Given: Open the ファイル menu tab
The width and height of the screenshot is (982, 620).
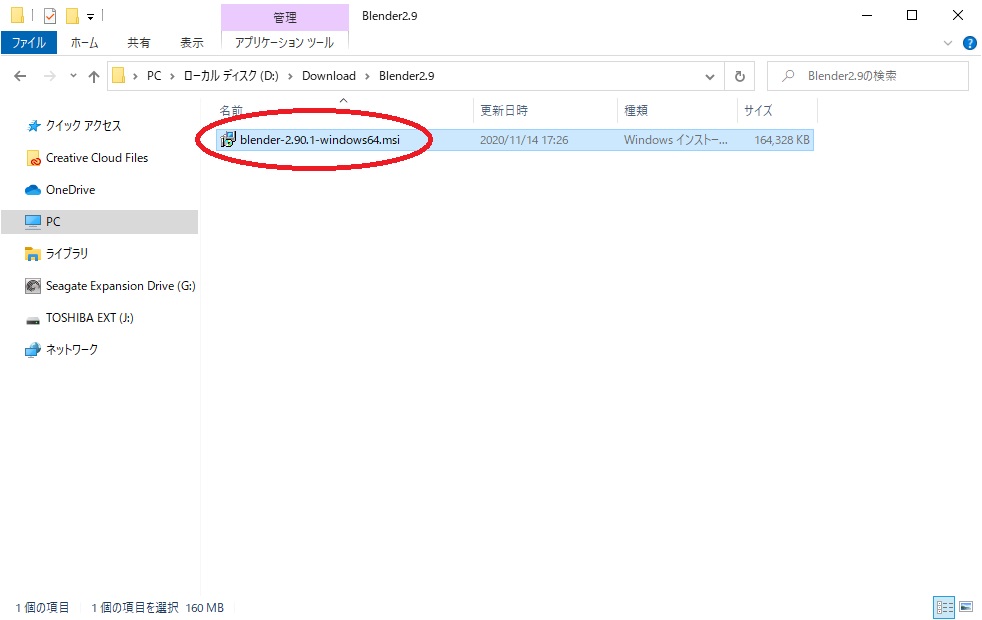Looking at the screenshot, I should 29,43.
